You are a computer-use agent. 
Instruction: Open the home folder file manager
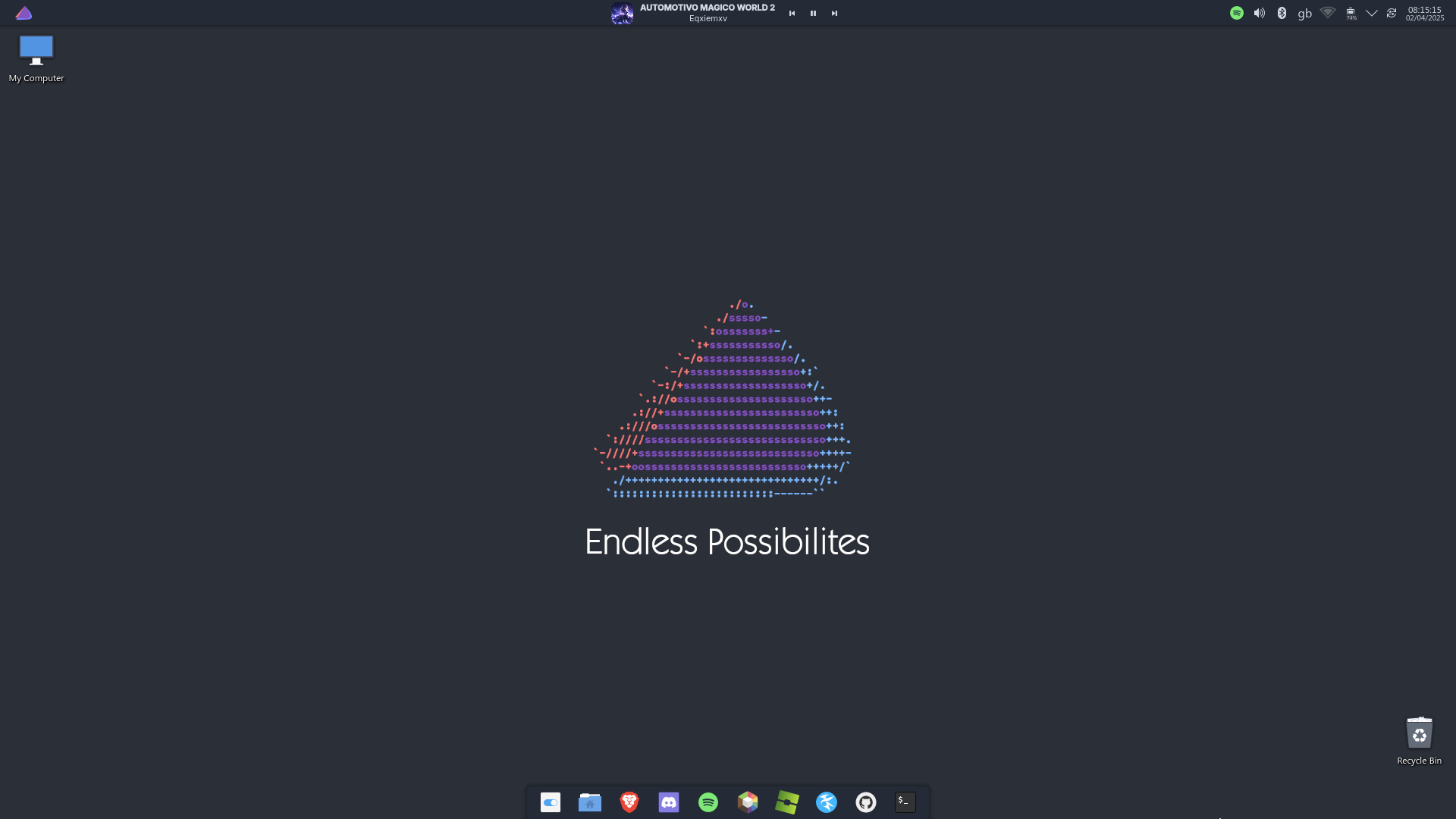point(590,802)
